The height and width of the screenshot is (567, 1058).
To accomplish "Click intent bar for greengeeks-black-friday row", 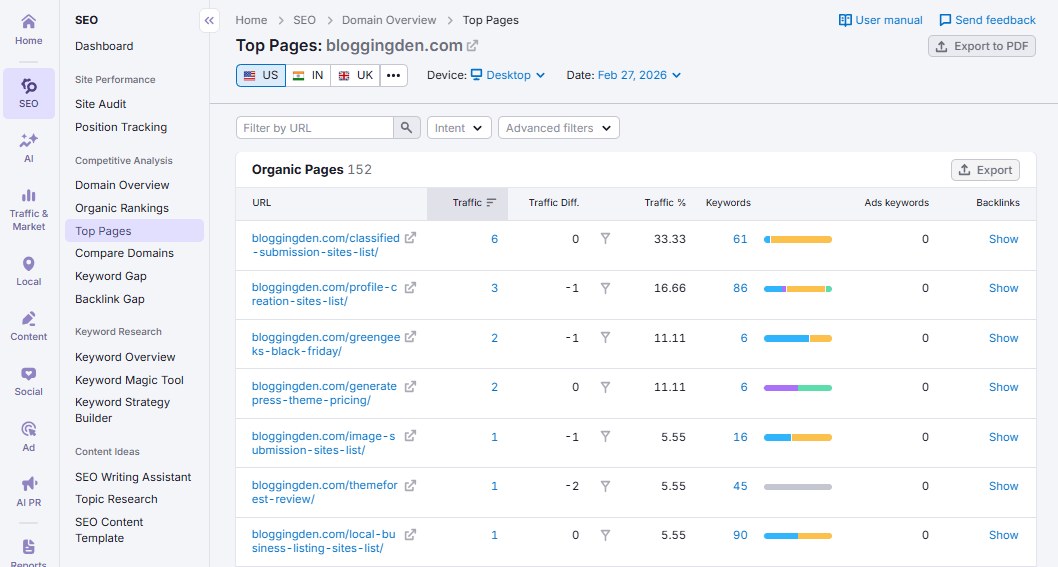I will pyautogui.click(x=798, y=338).
